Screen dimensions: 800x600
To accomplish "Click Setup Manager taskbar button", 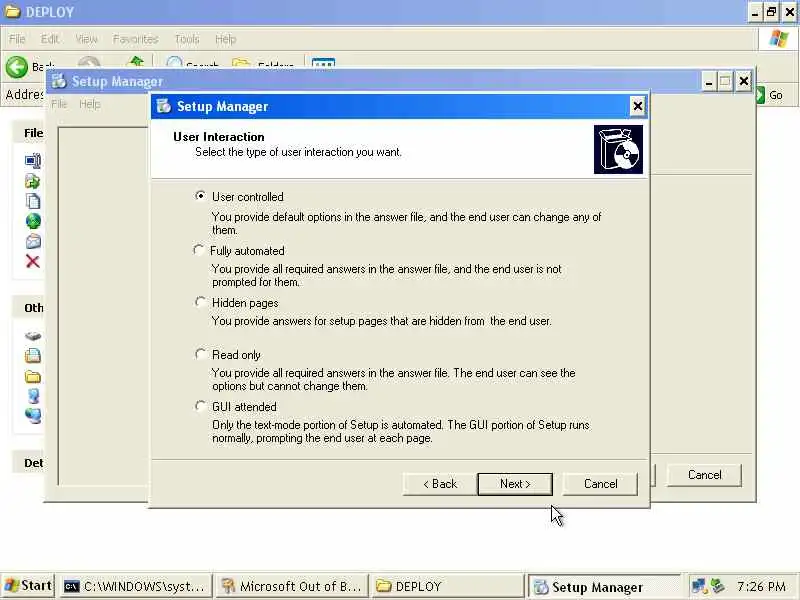I will pos(604,587).
